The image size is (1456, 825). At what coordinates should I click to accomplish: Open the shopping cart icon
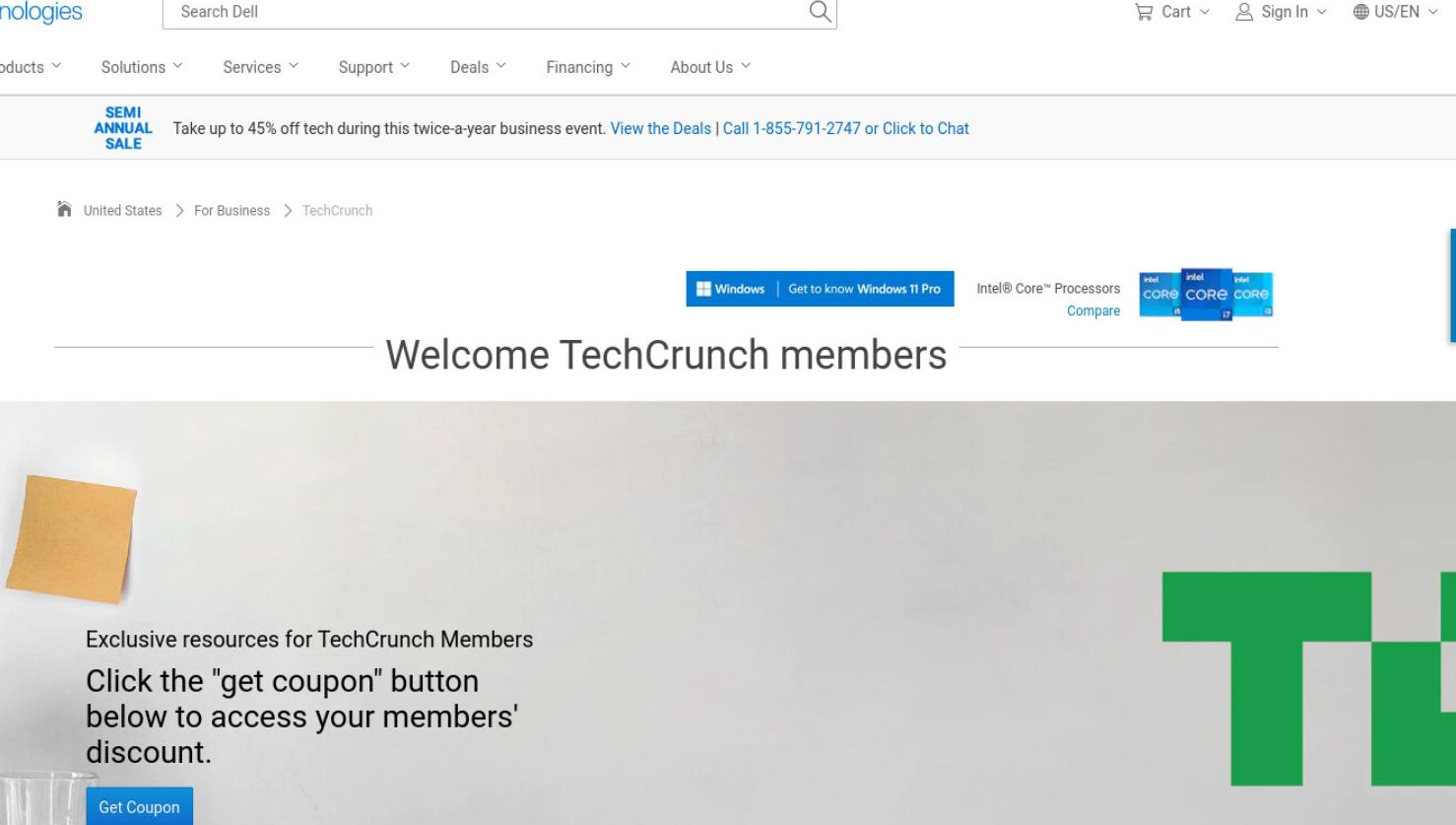point(1144,12)
